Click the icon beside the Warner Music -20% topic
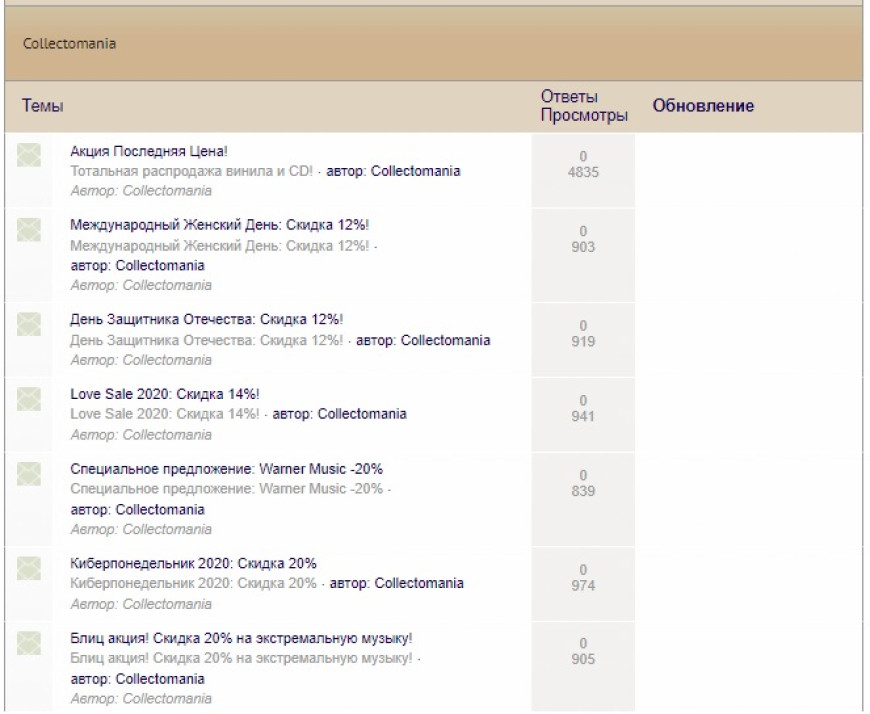Screen dimensions: 870x714 click(29, 472)
